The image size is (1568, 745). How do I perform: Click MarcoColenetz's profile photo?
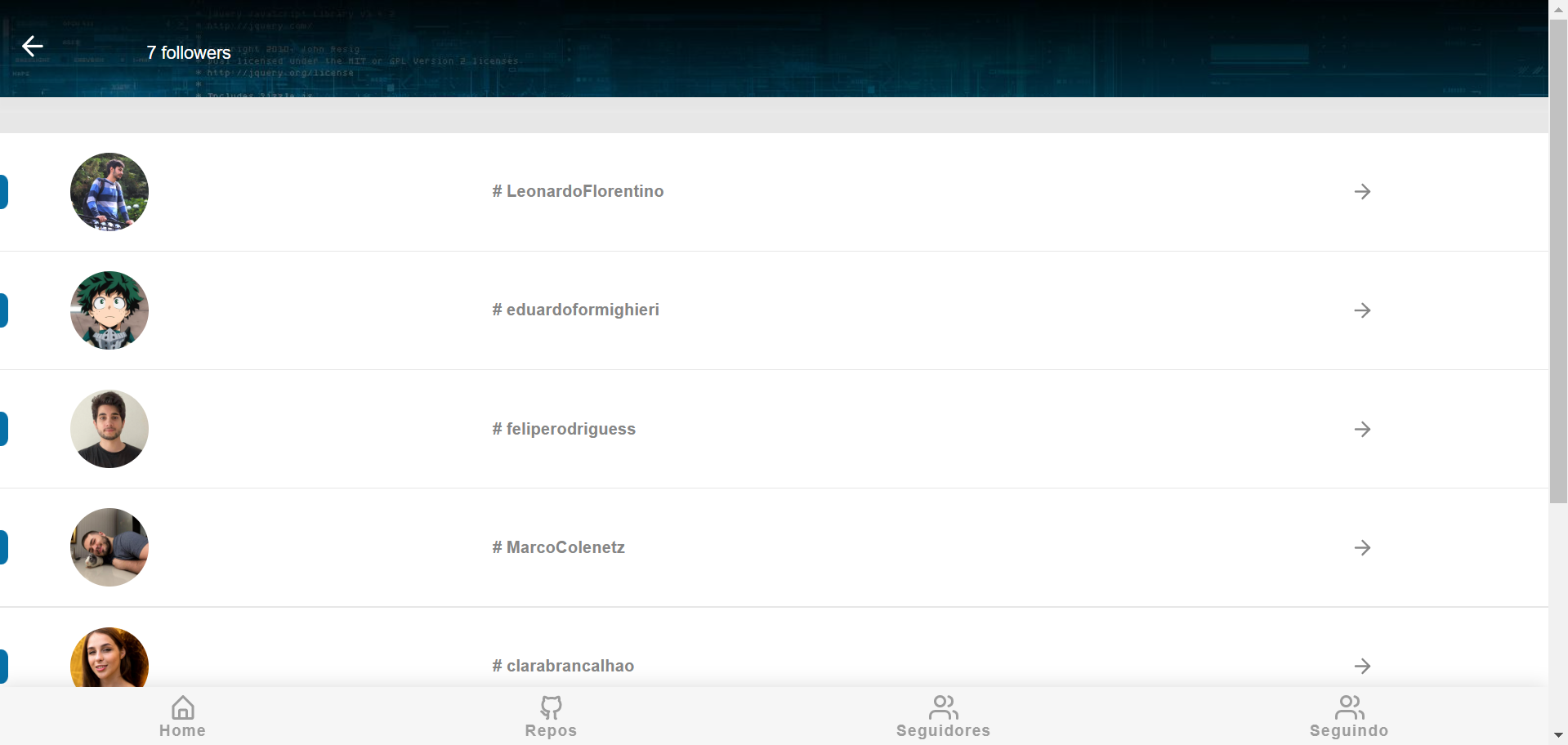pos(109,547)
